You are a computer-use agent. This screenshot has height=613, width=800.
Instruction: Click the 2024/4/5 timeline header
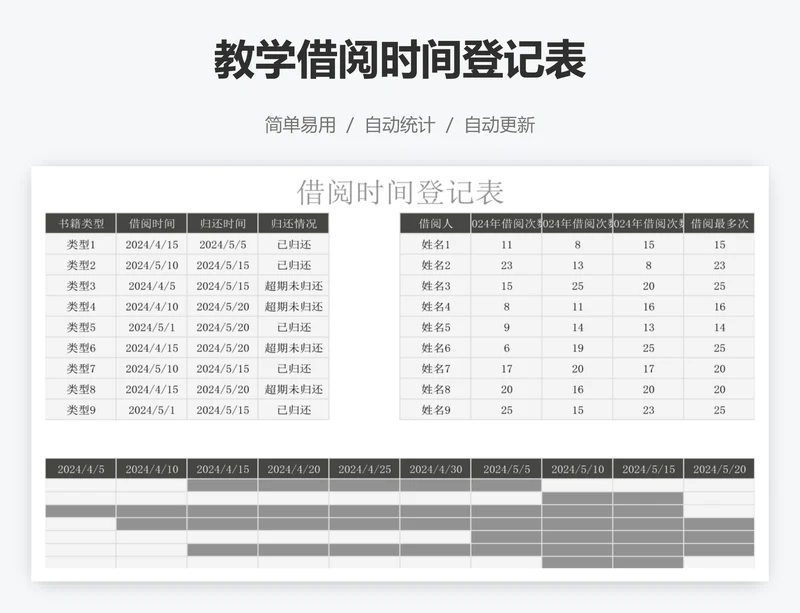pyautogui.click(x=81, y=469)
